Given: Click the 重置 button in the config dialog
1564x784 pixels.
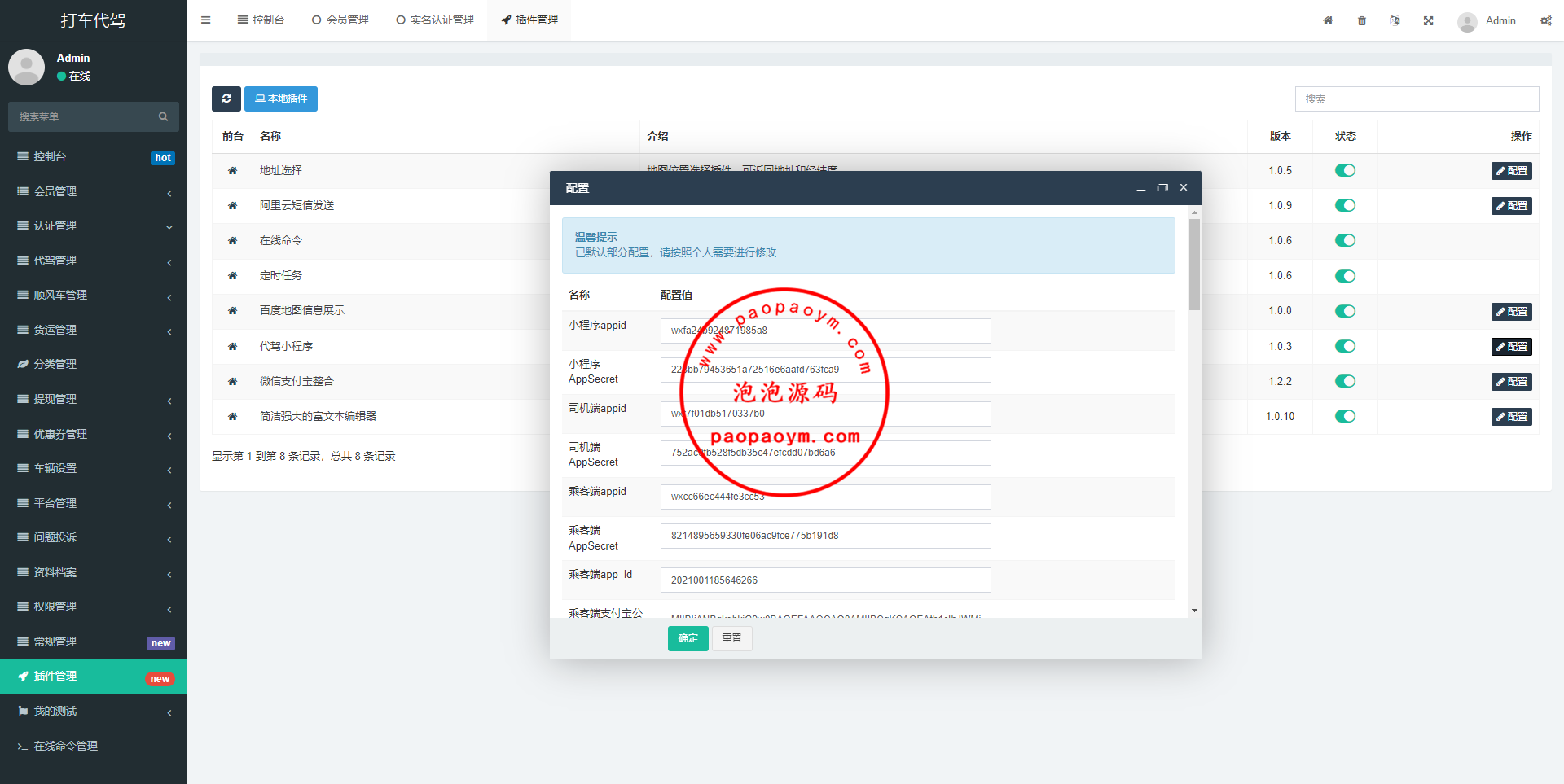Looking at the screenshot, I should point(731,638).
